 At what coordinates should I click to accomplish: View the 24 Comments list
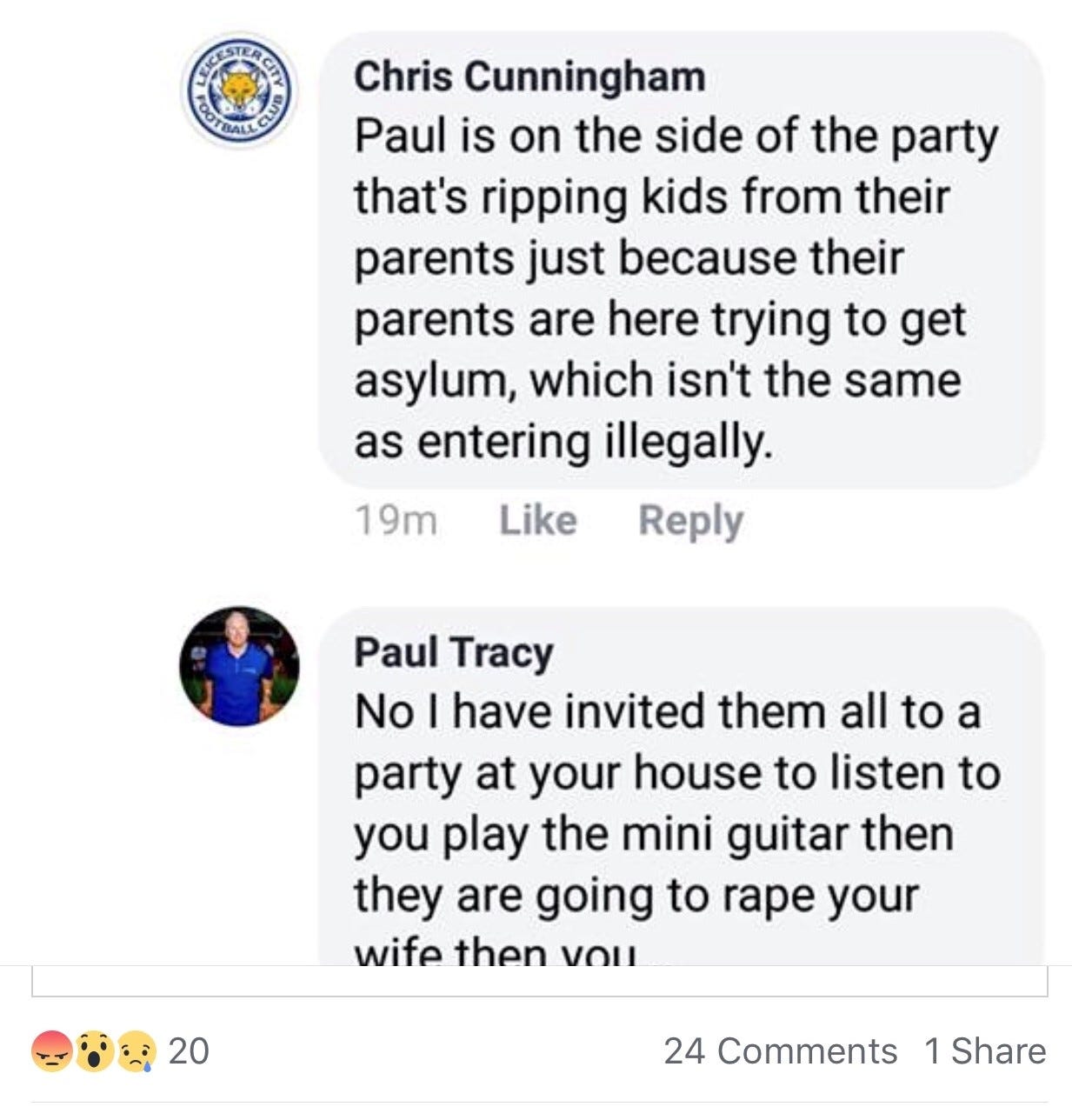point(780,1051)
